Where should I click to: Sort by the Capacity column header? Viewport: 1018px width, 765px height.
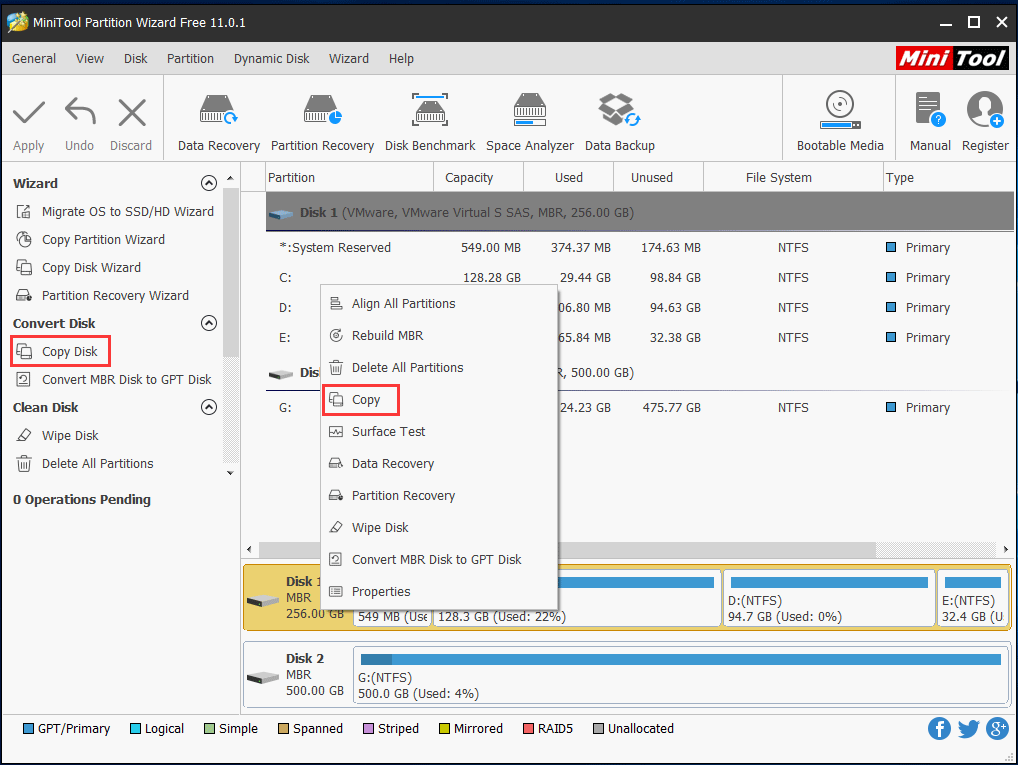point(478,177)
